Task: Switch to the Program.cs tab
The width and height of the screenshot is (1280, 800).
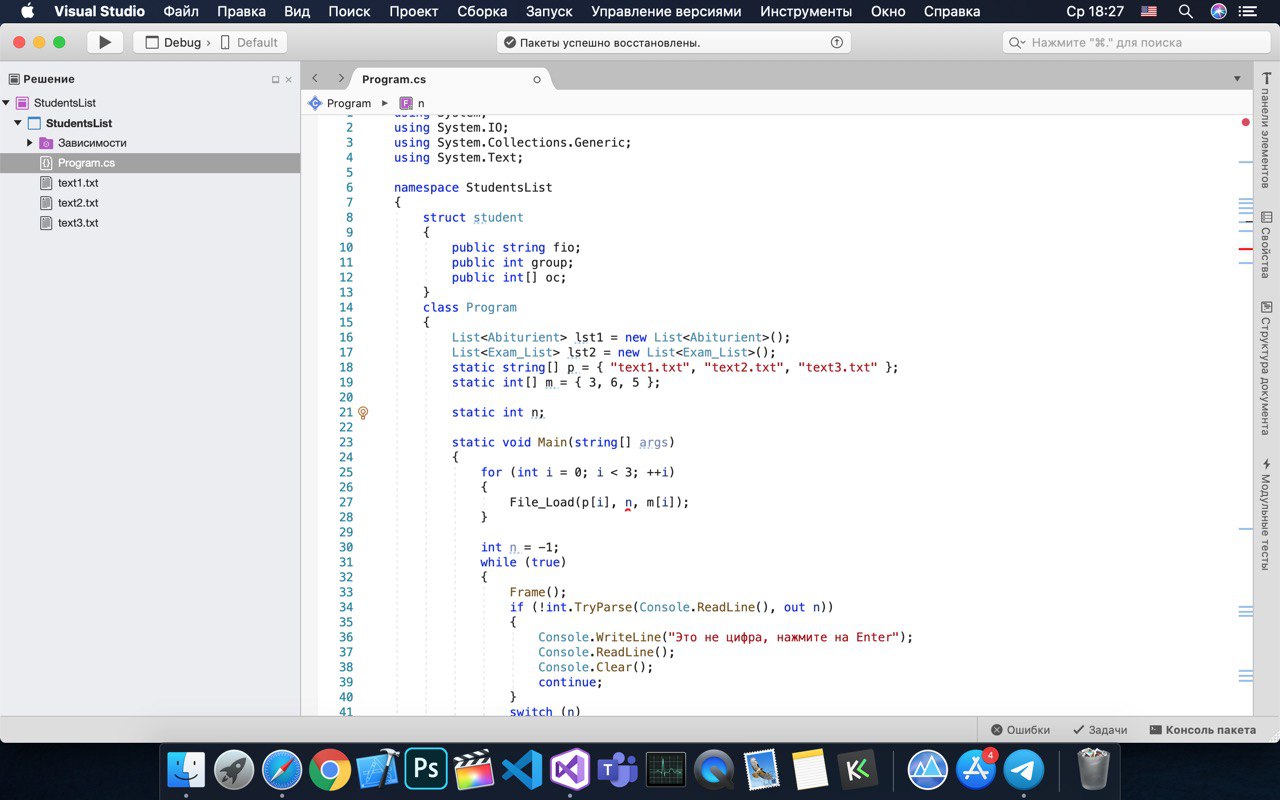Action: tap(393, 79)
